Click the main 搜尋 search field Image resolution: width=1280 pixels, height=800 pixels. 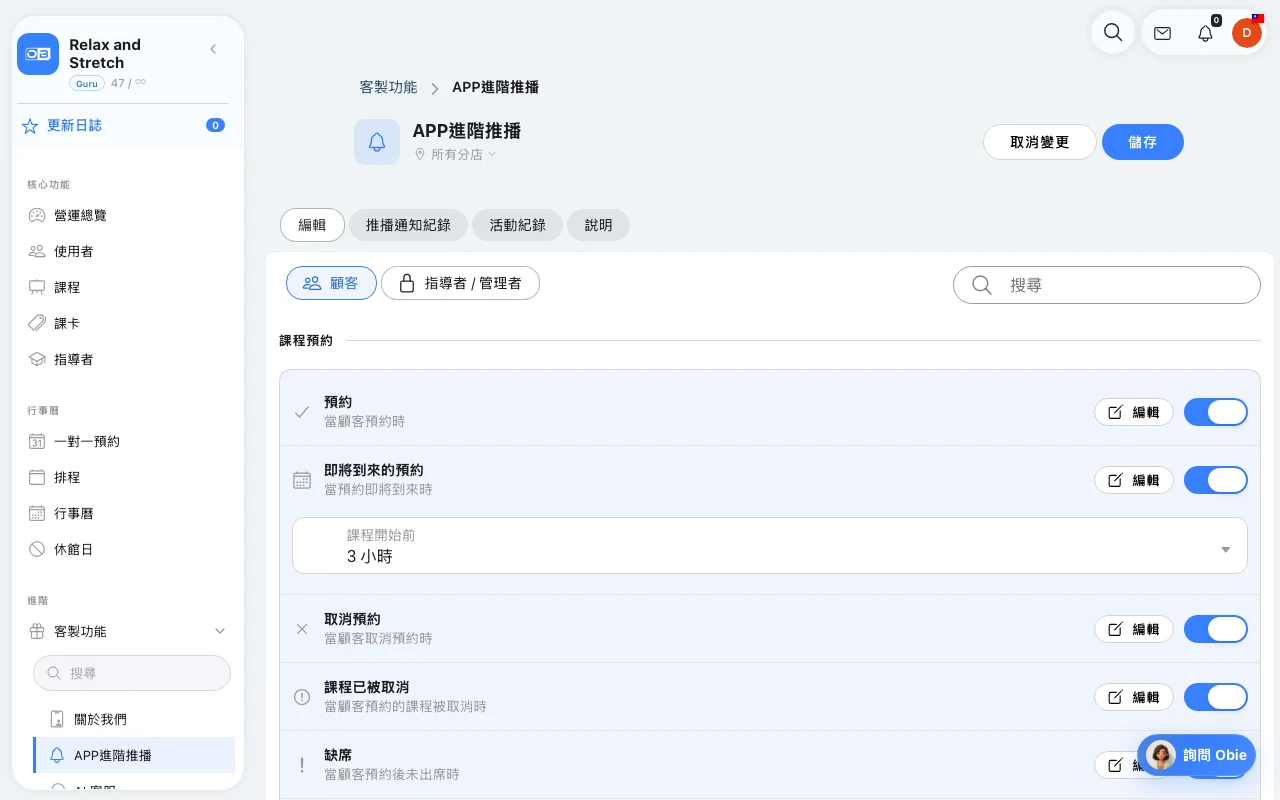tap(1107, 285)
